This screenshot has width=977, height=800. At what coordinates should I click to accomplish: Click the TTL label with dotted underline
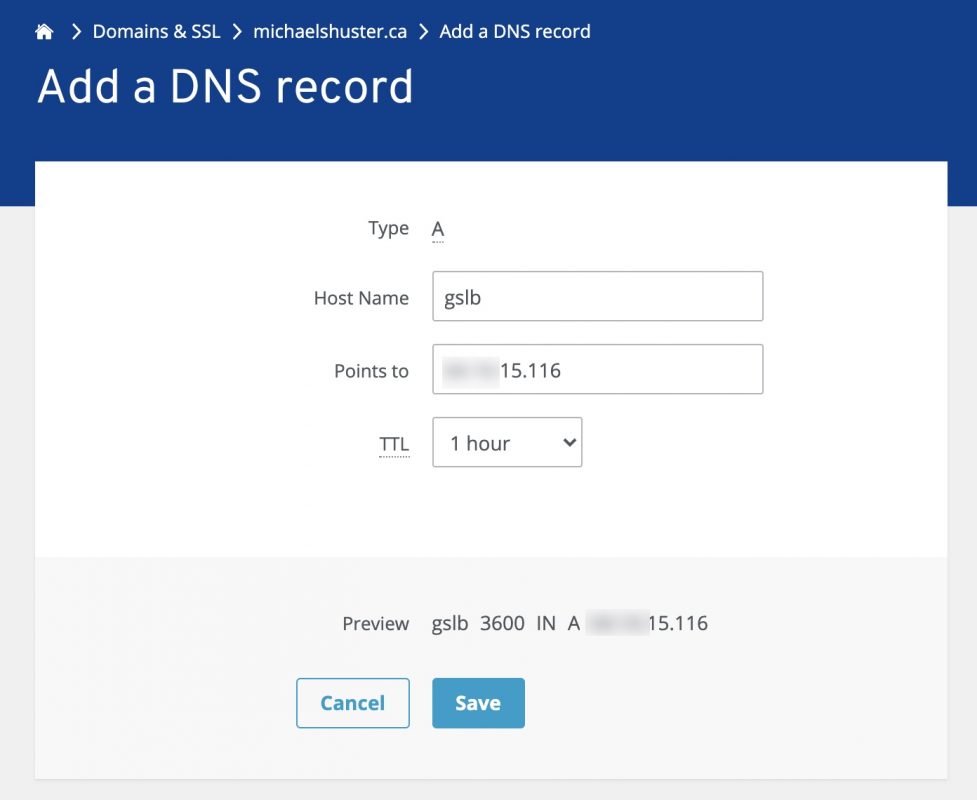394,443
